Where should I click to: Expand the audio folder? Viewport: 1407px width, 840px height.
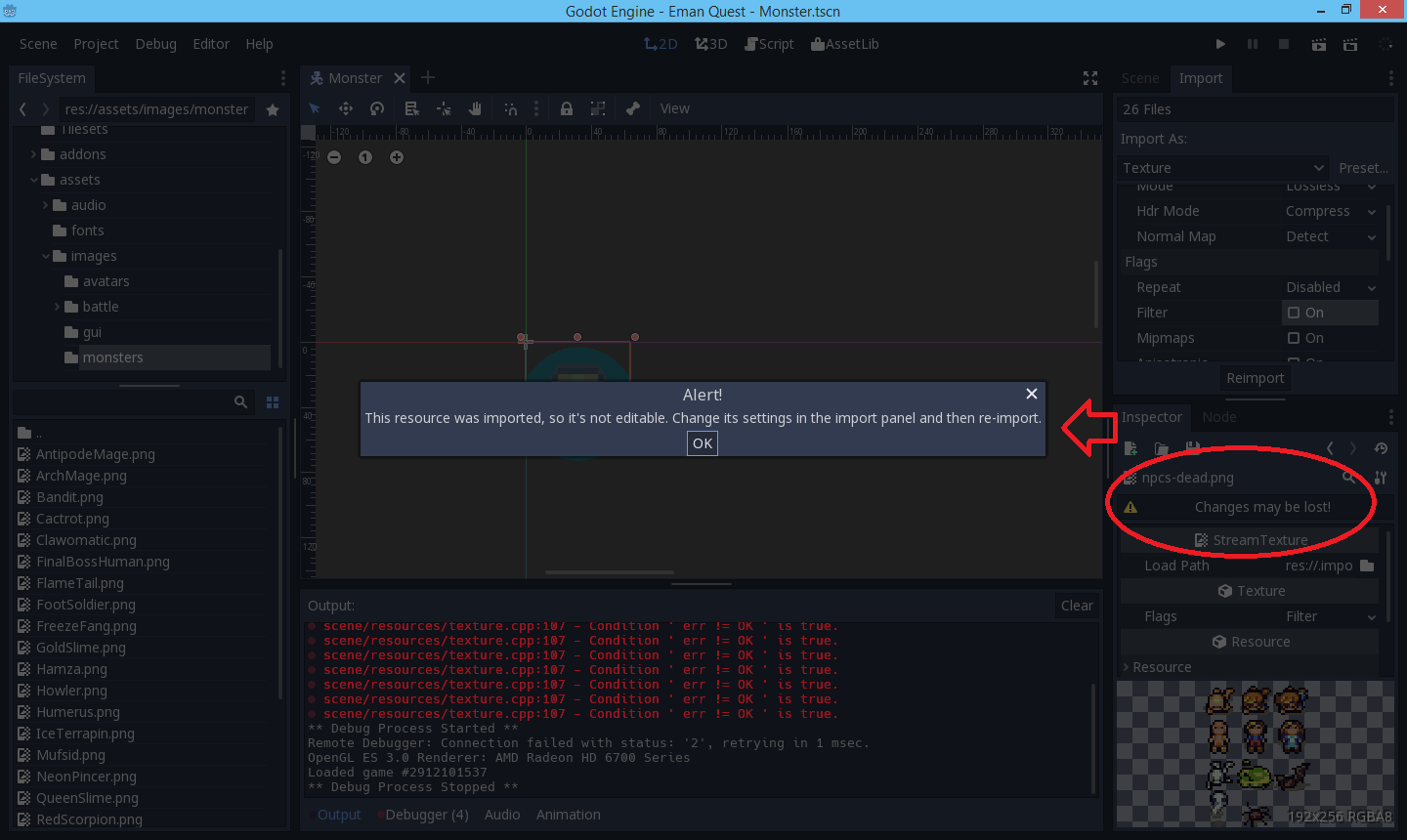[x=45, y=205]
